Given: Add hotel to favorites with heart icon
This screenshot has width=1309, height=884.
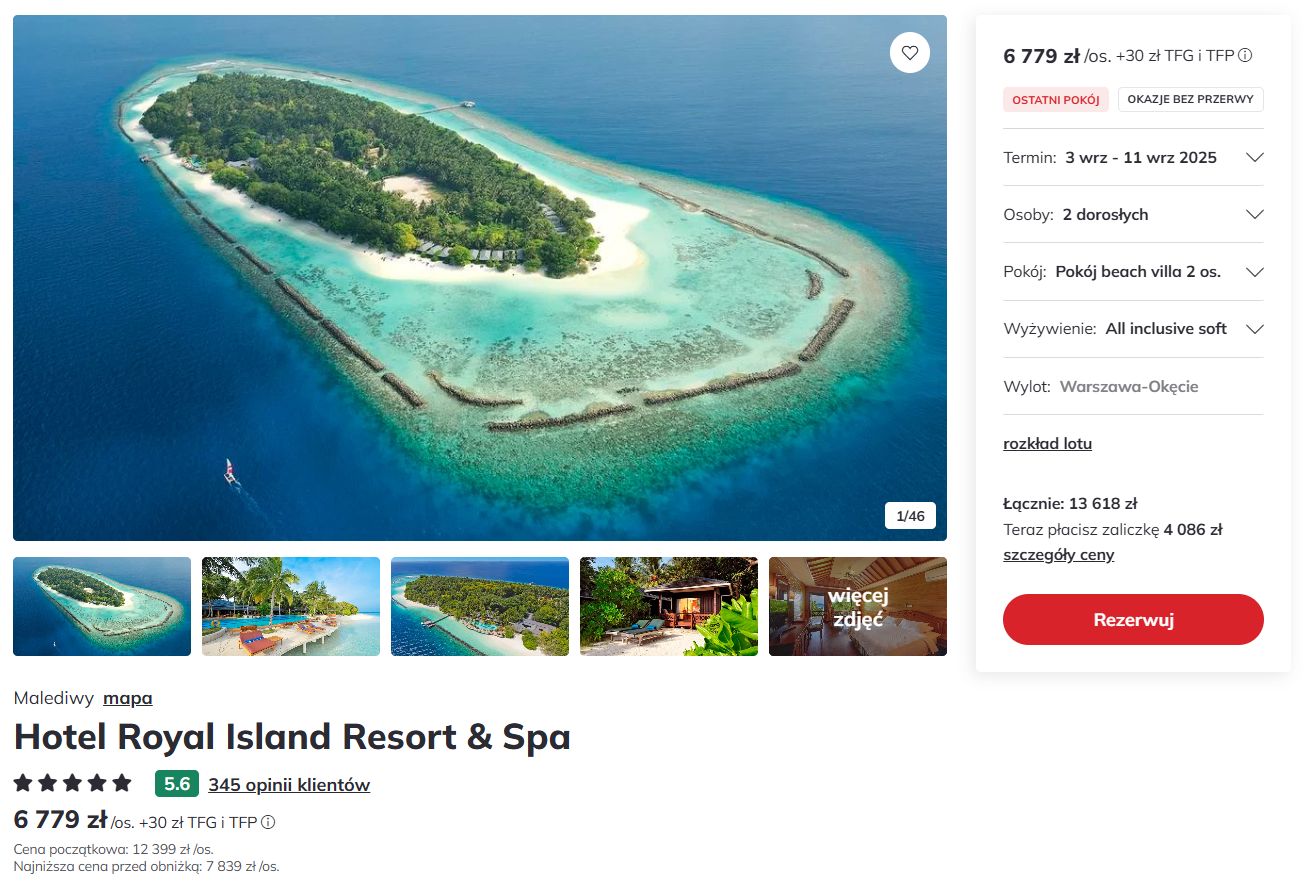Looking at the screenshot, I should (x=909, y=53).
